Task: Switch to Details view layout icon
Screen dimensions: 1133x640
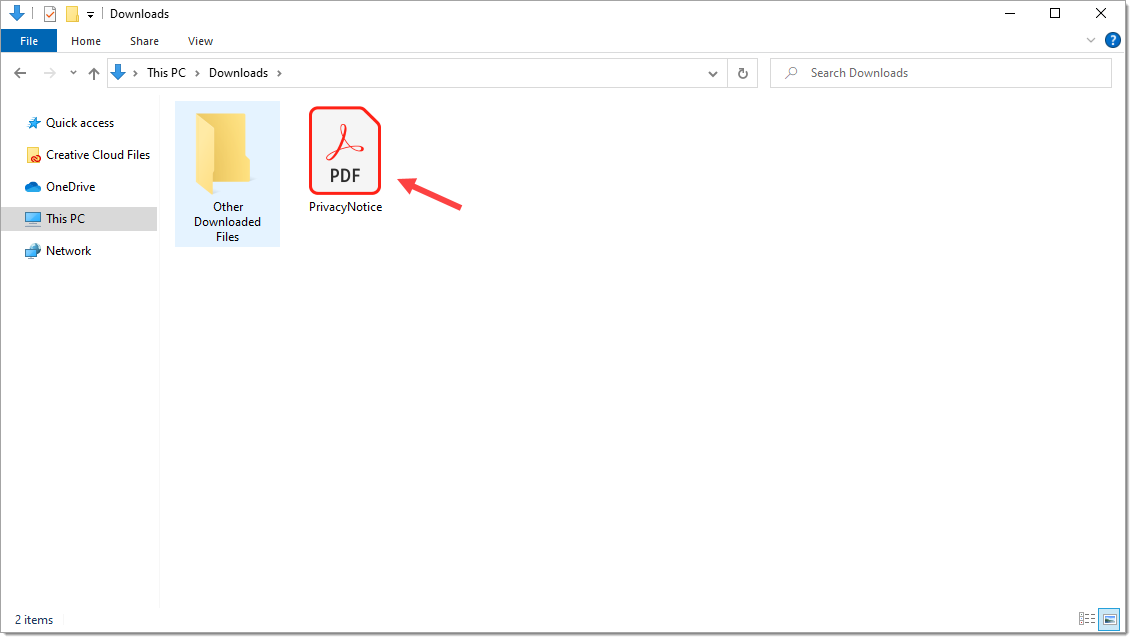Action: click(1086, 619)
